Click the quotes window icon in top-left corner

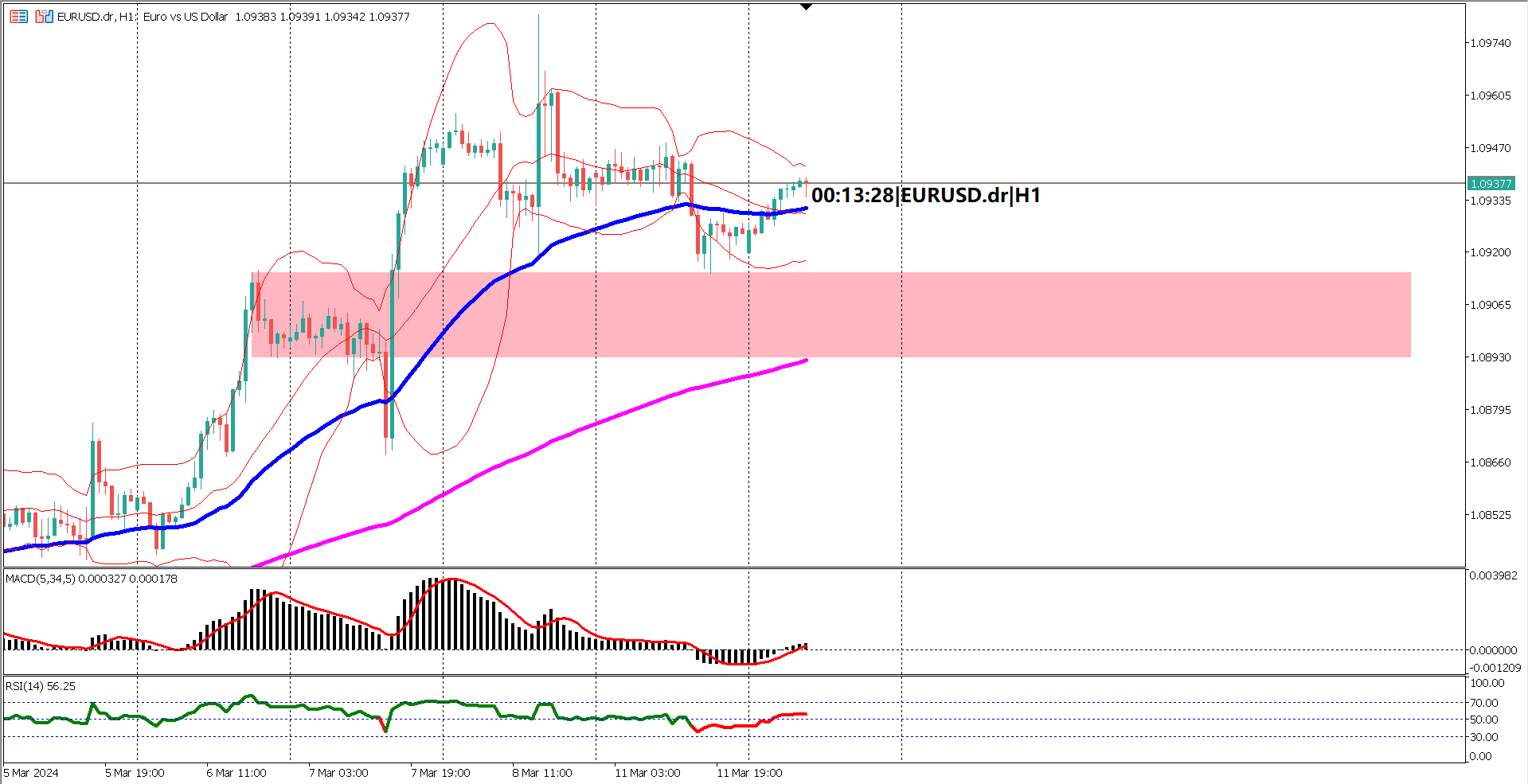coord(18,16)
